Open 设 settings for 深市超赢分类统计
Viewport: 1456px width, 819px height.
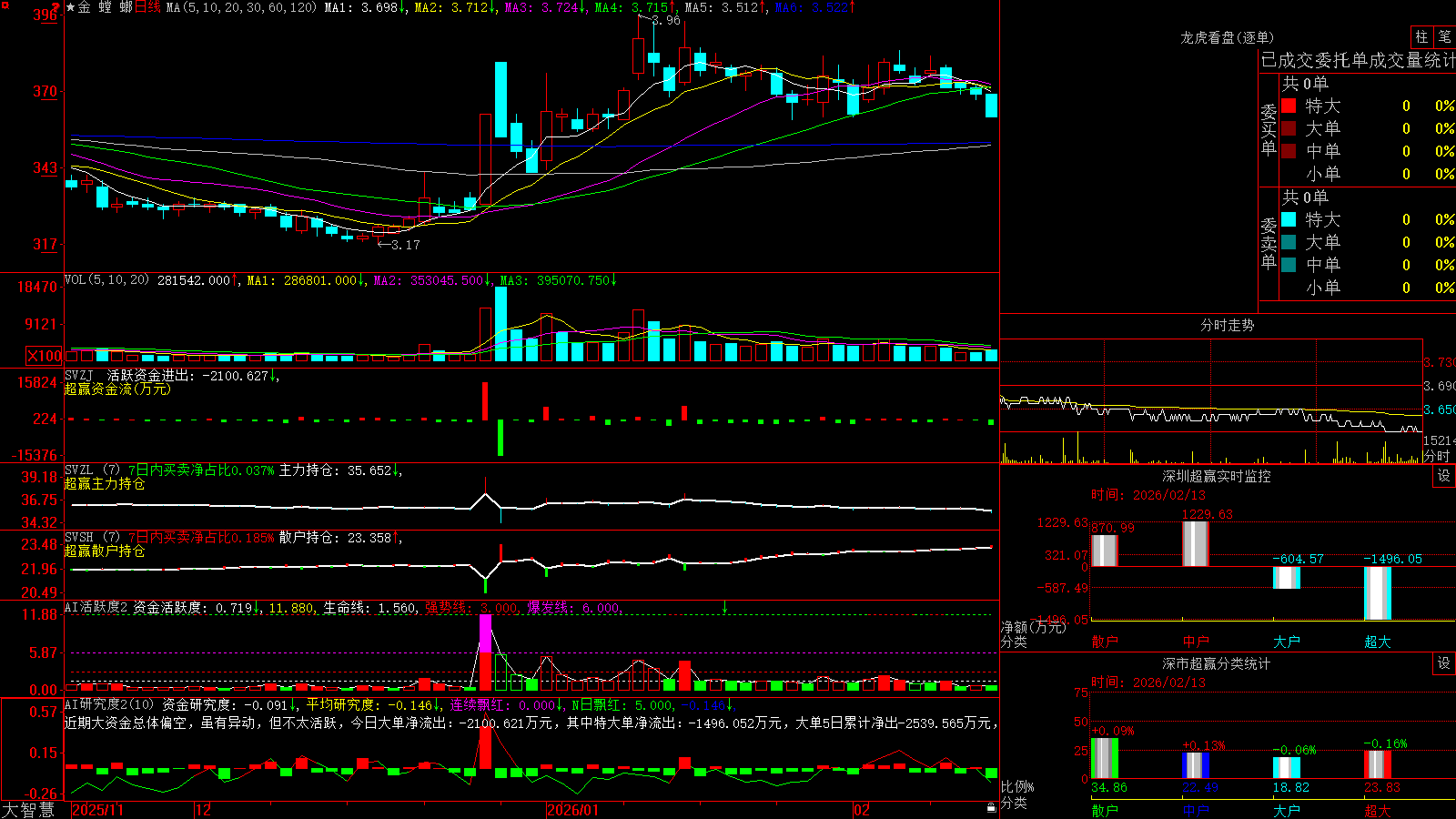pos(1444,663)
